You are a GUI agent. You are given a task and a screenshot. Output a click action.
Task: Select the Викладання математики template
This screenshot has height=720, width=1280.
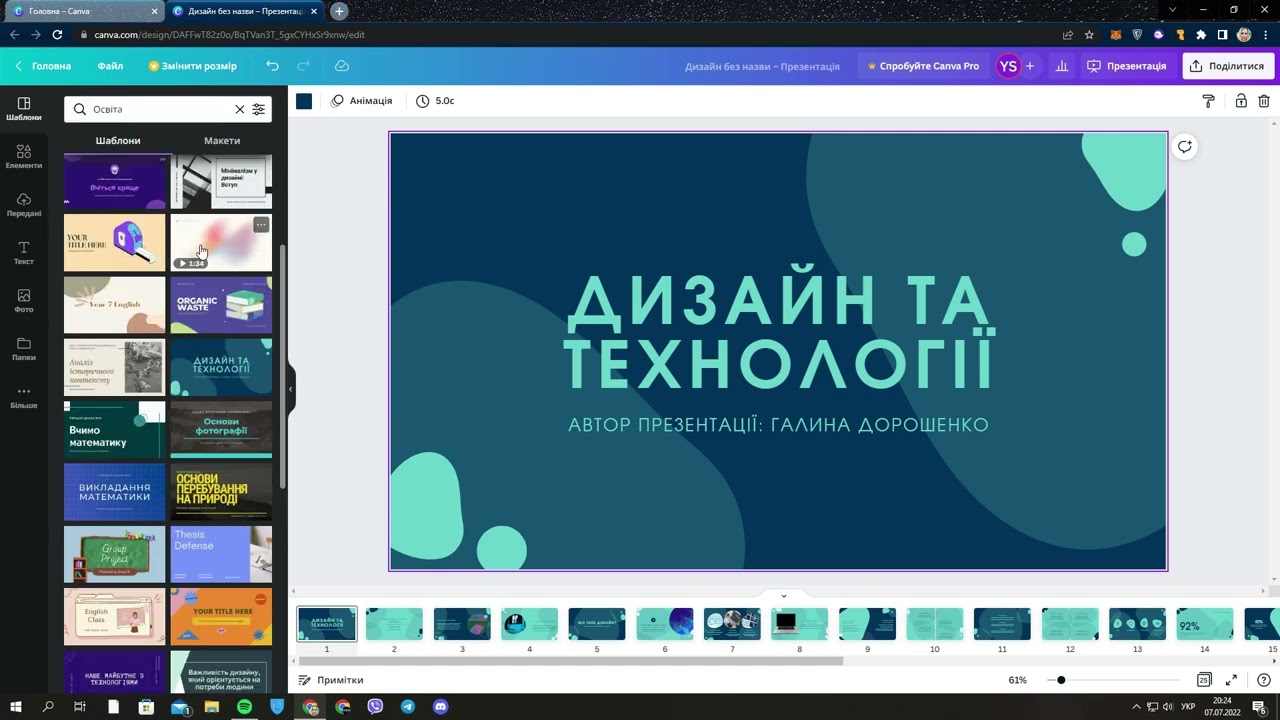(x=114, y=492)
